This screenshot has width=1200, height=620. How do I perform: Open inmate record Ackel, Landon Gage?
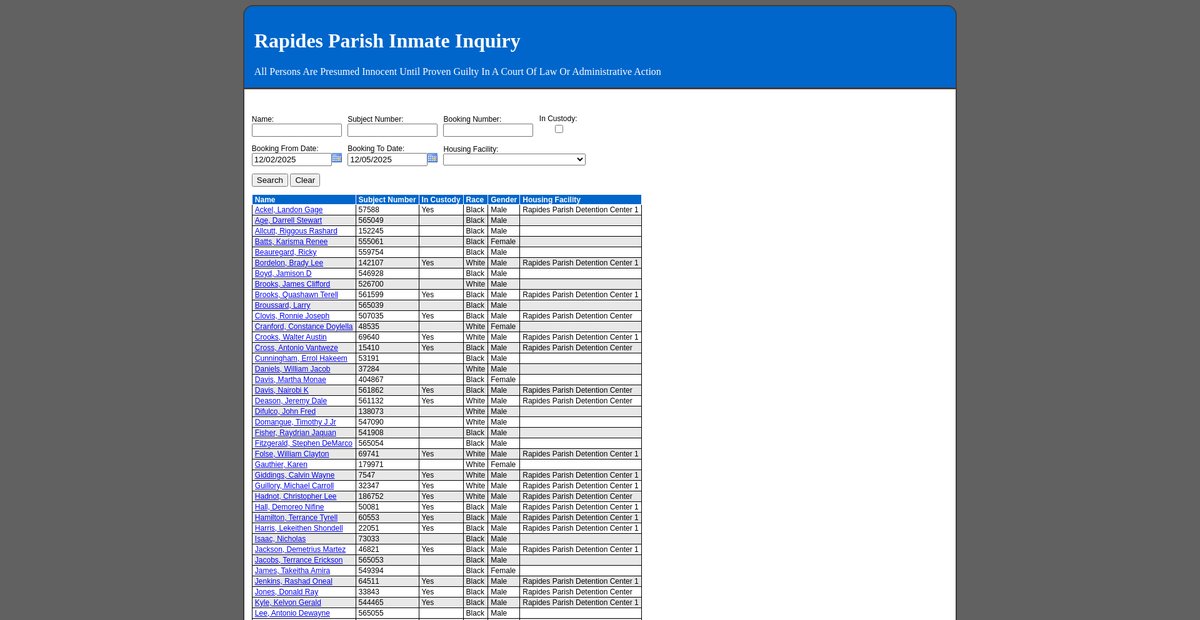pos(289,210)
